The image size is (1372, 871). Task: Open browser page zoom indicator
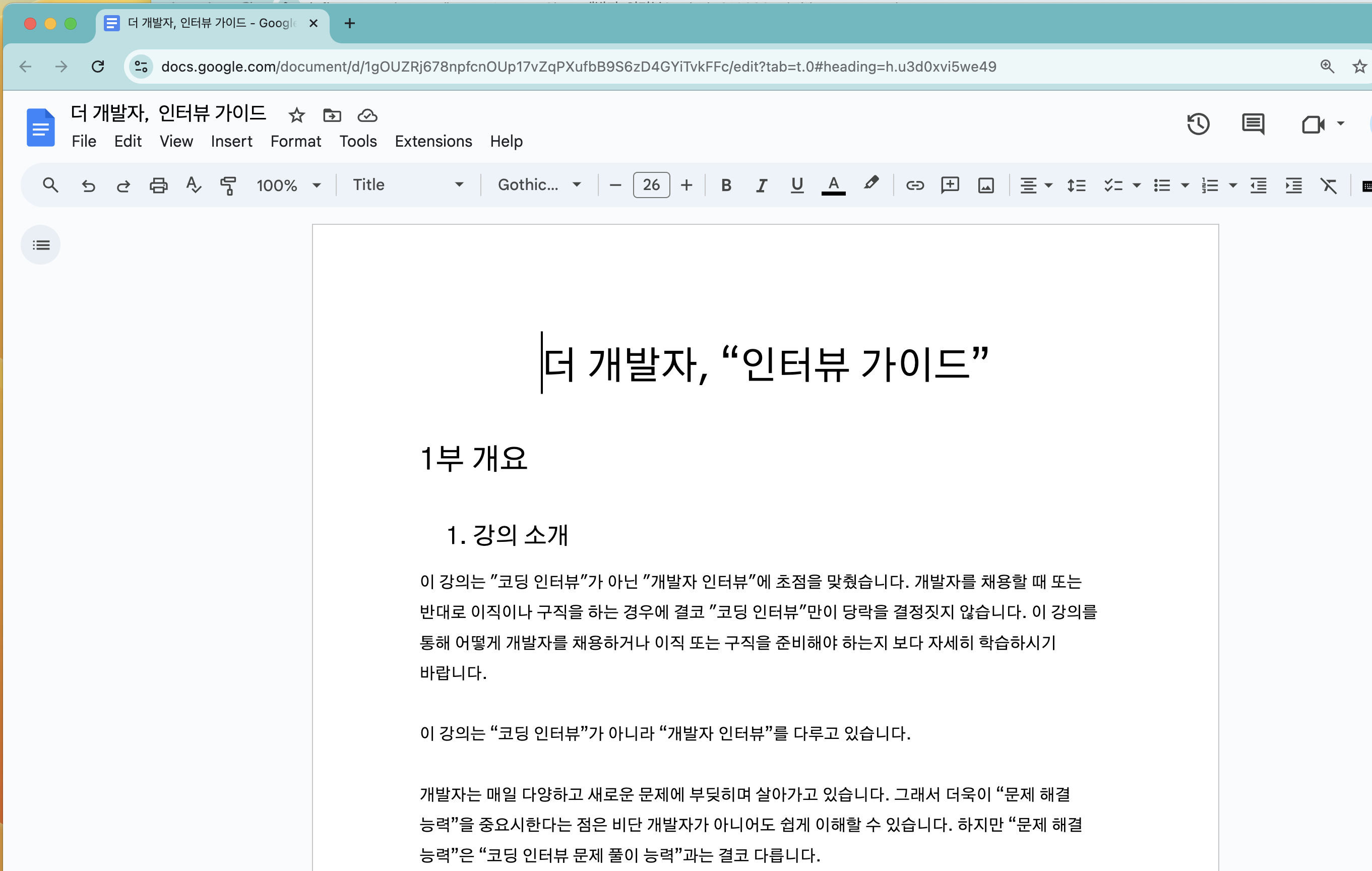(x=1327, y=67)
